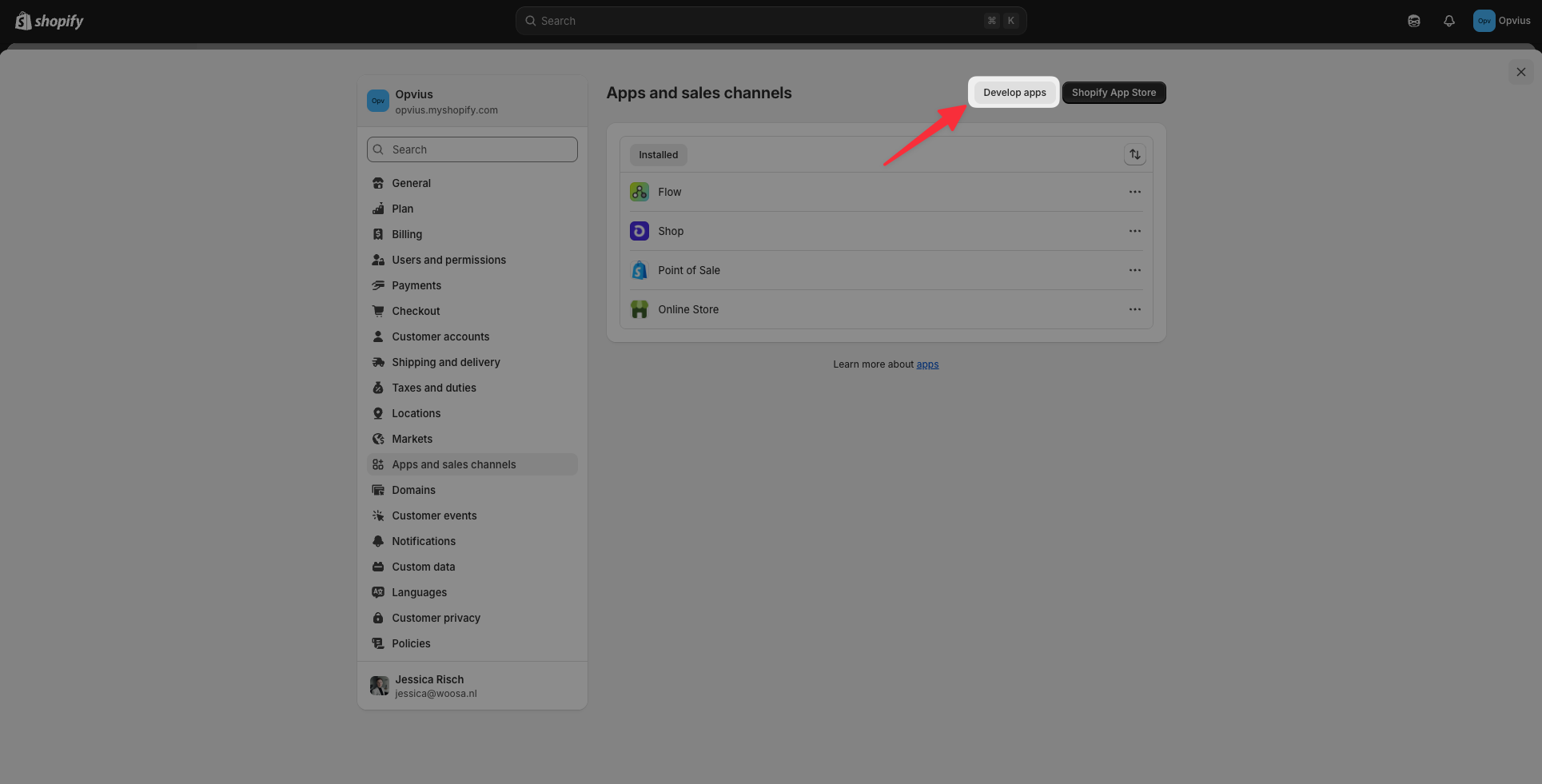Click the General store icon in the sidebar

tap(378, 183)
